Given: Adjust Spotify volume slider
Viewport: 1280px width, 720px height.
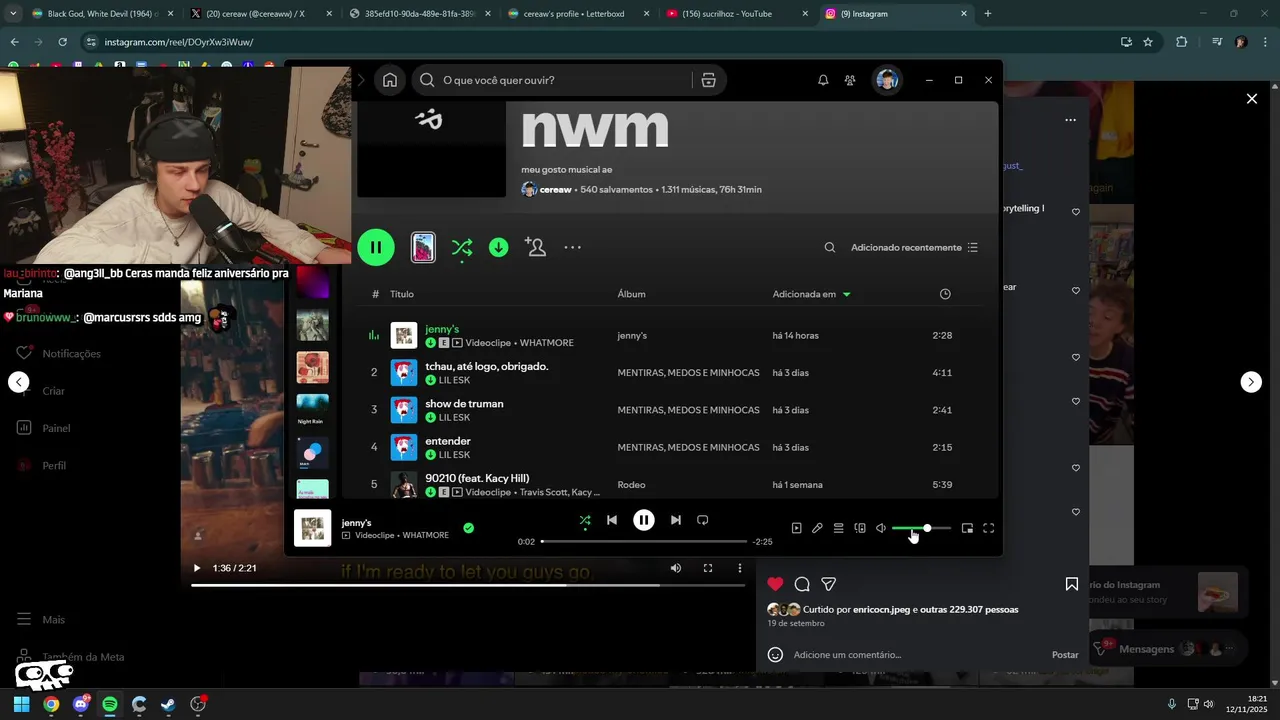Looking at the screenshot, I should 921,528.
